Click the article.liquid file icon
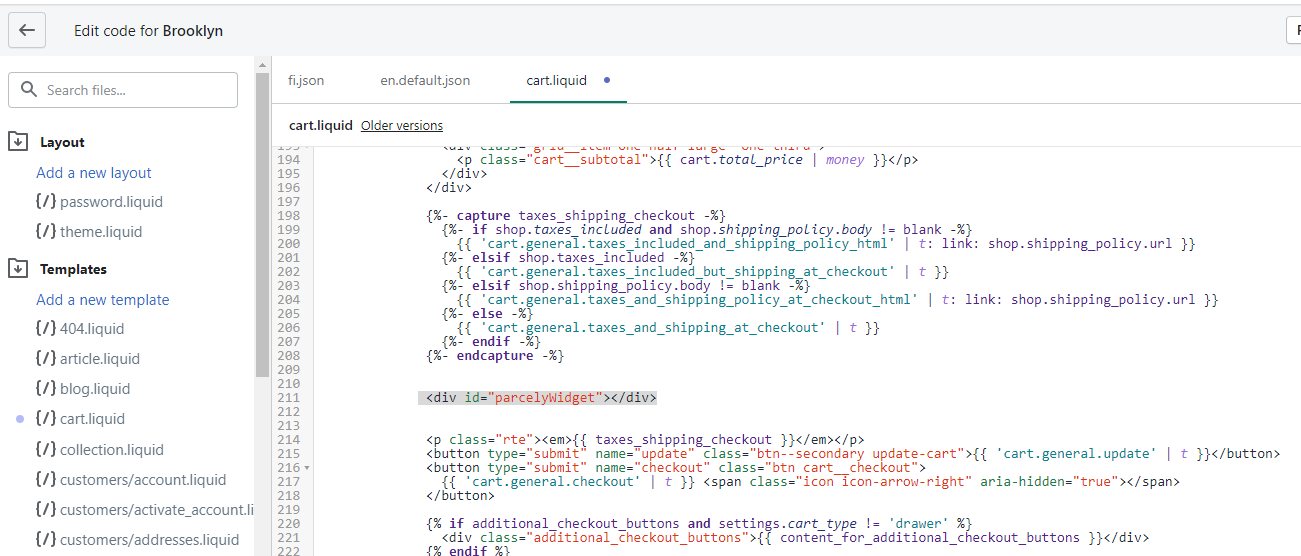 tap(45, 359)
